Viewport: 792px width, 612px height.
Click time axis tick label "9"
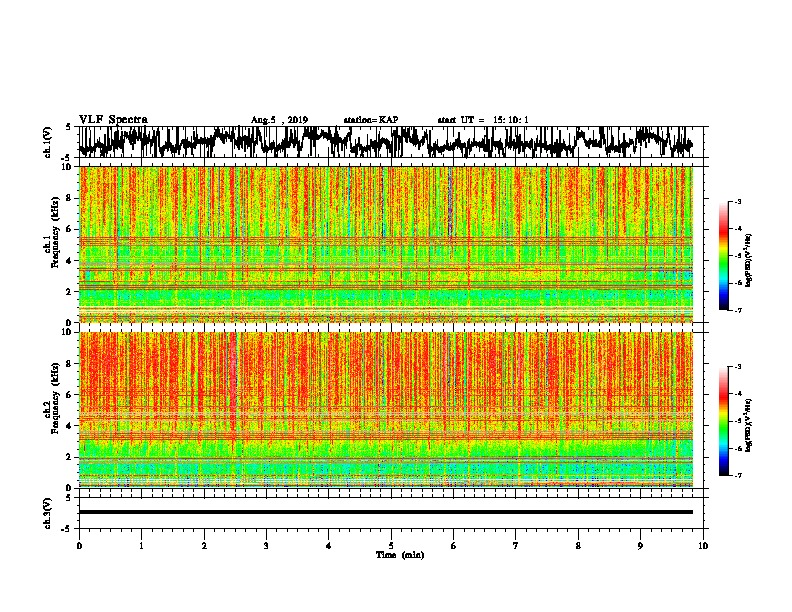pos(640,545)
